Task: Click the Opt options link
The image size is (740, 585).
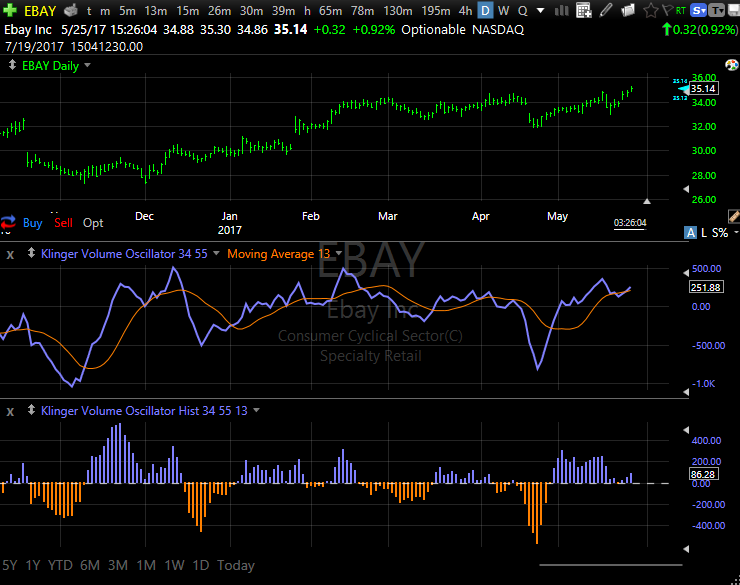Action: coord(93,223)
